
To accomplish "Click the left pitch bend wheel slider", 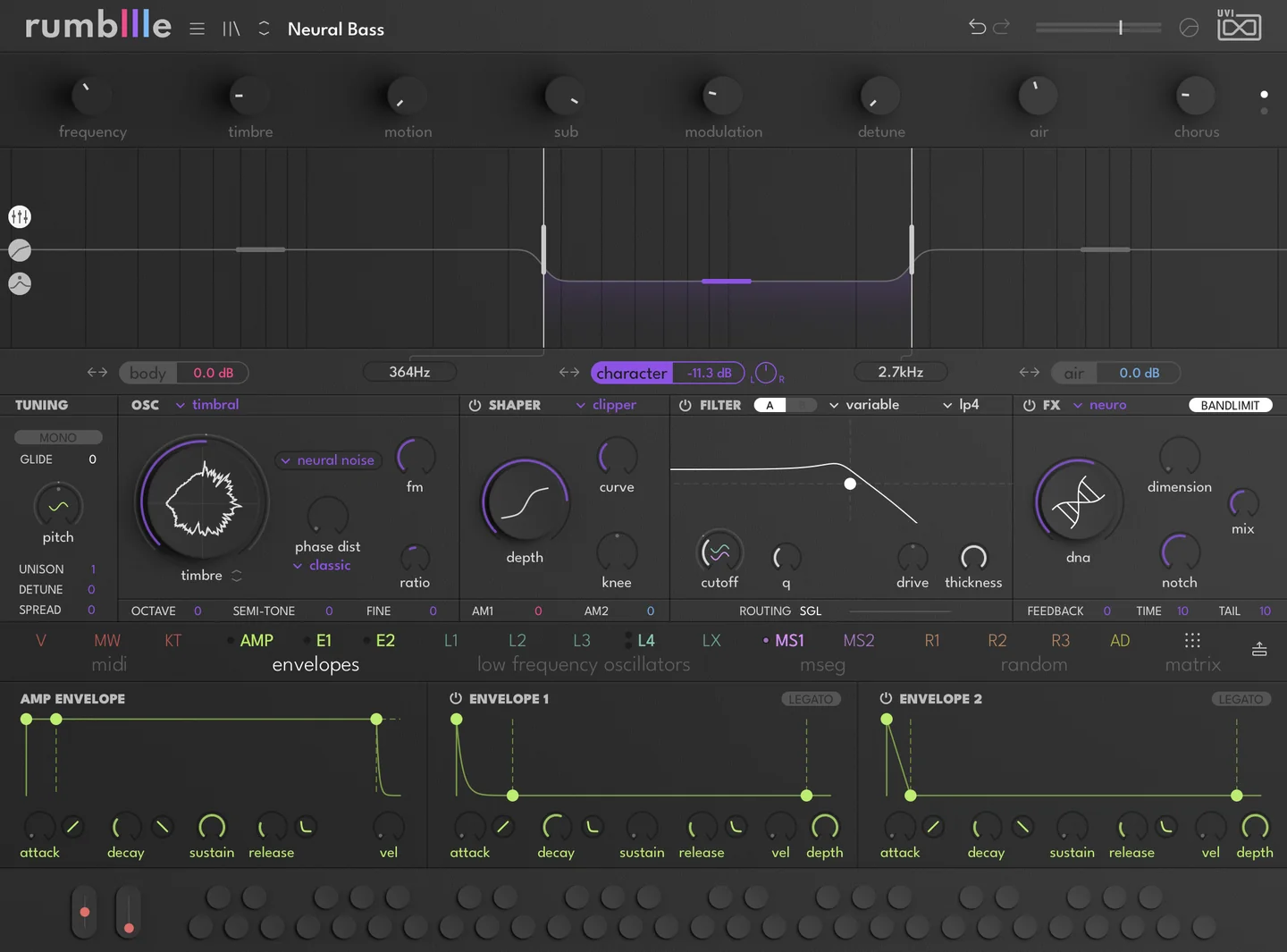I will point(84,912).
